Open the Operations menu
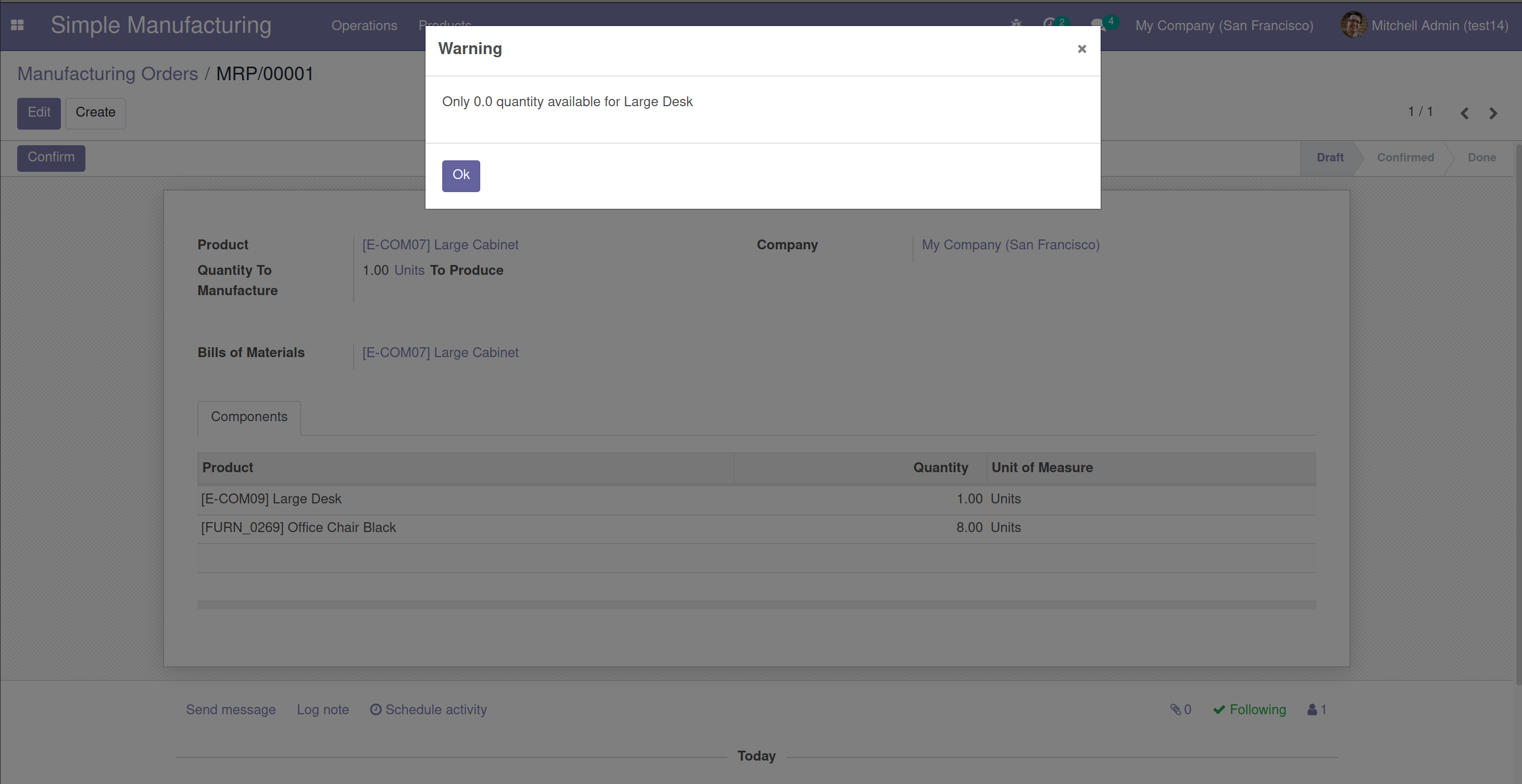 pyautogui.click(x=364, y=26)
